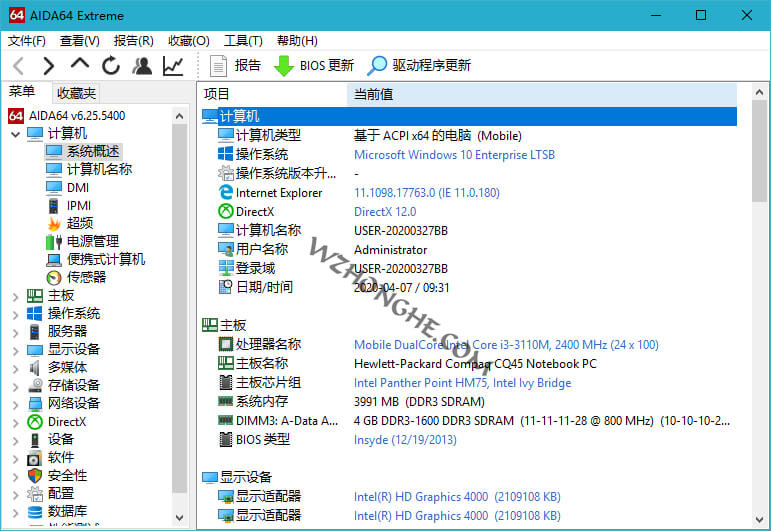Screen dimensions: 771x531
Task: Collapse the 计算机 tree node
Action: click(x=15, y=134)
